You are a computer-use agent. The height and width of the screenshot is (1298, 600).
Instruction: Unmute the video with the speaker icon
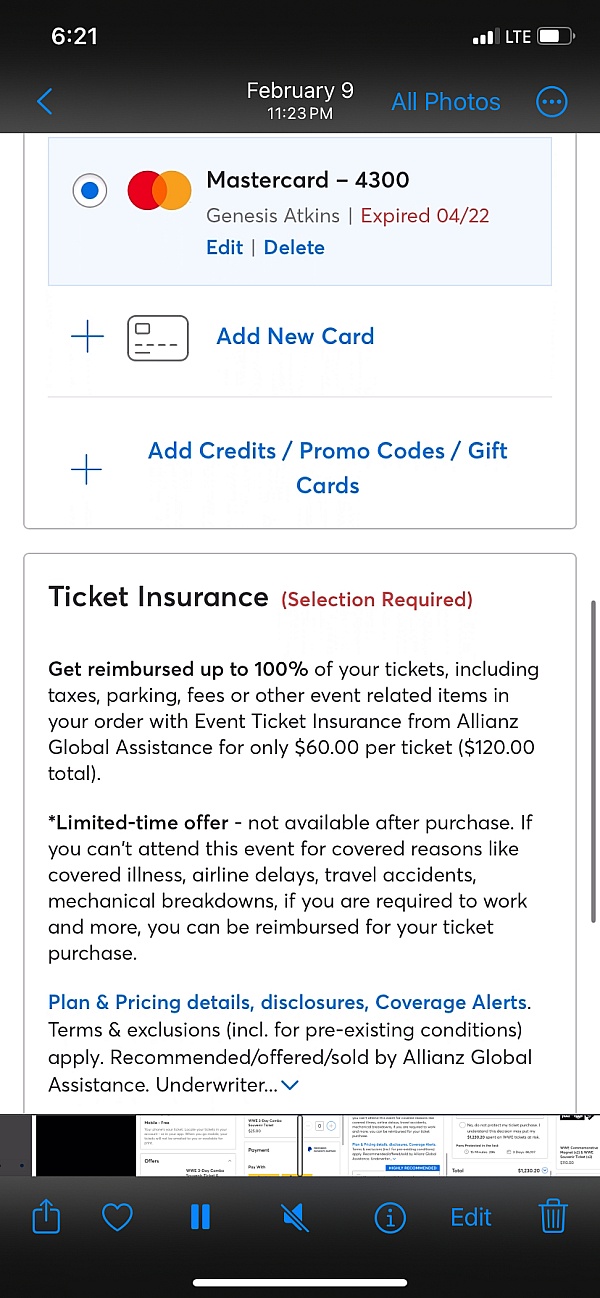(293, 1216)
